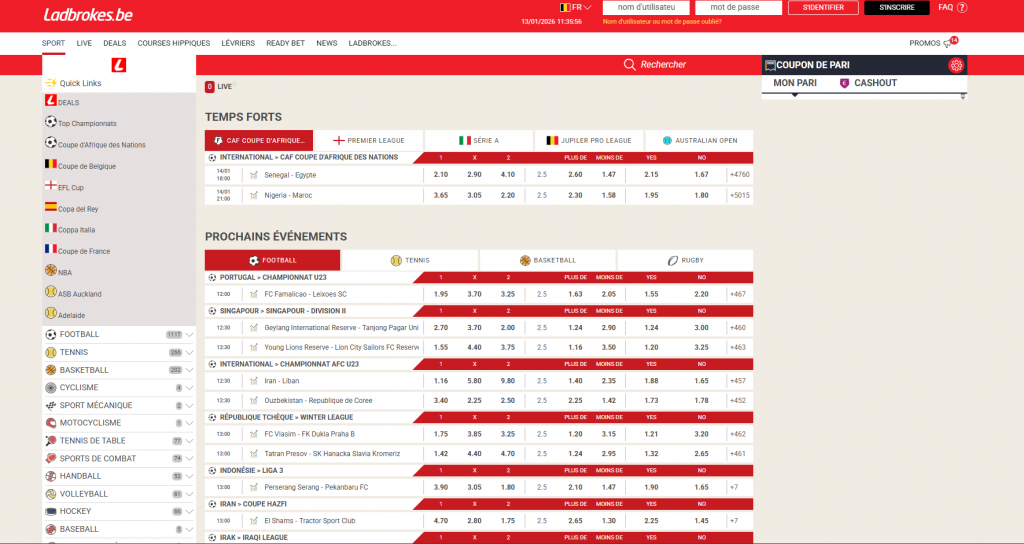Viewport: 1024px width, 544px height.
Task: Open forgotten username or password link
Action: tap(662, 22)
